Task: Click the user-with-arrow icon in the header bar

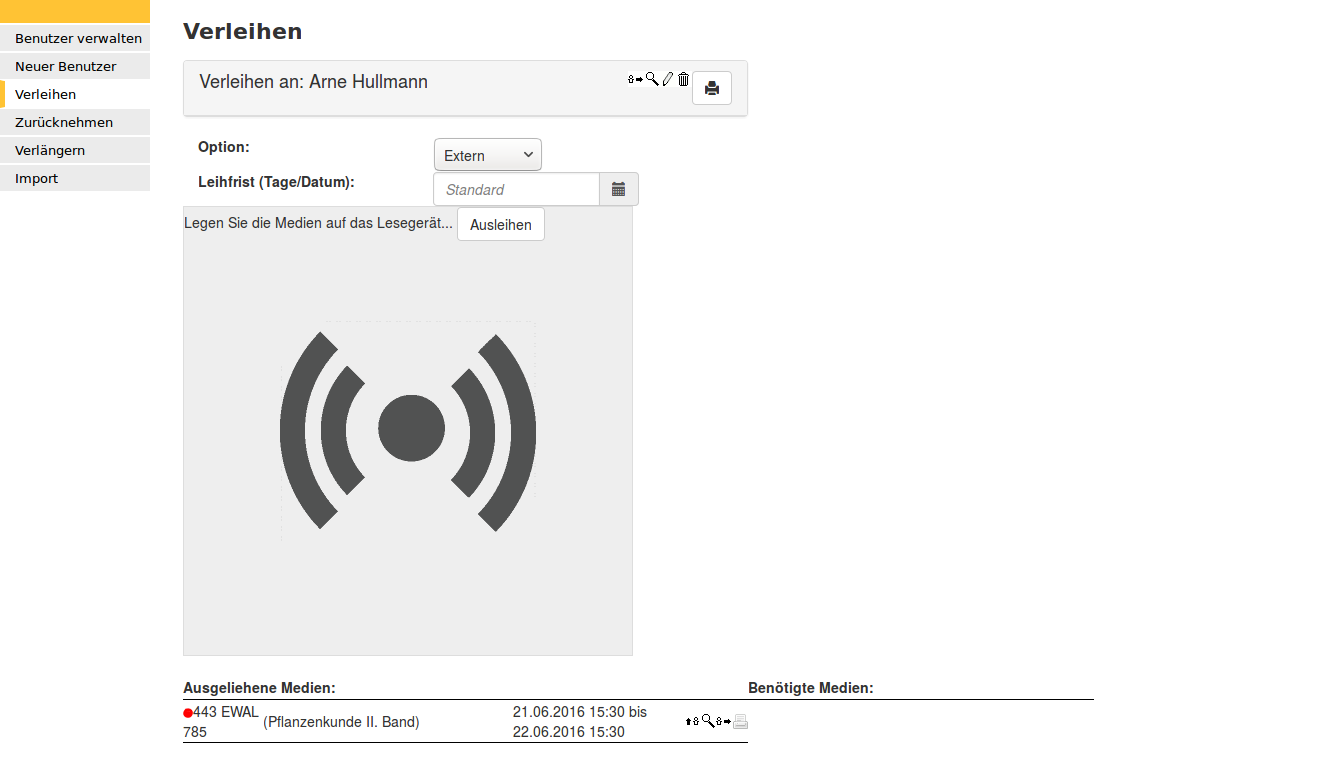Action: click(632, 79)
